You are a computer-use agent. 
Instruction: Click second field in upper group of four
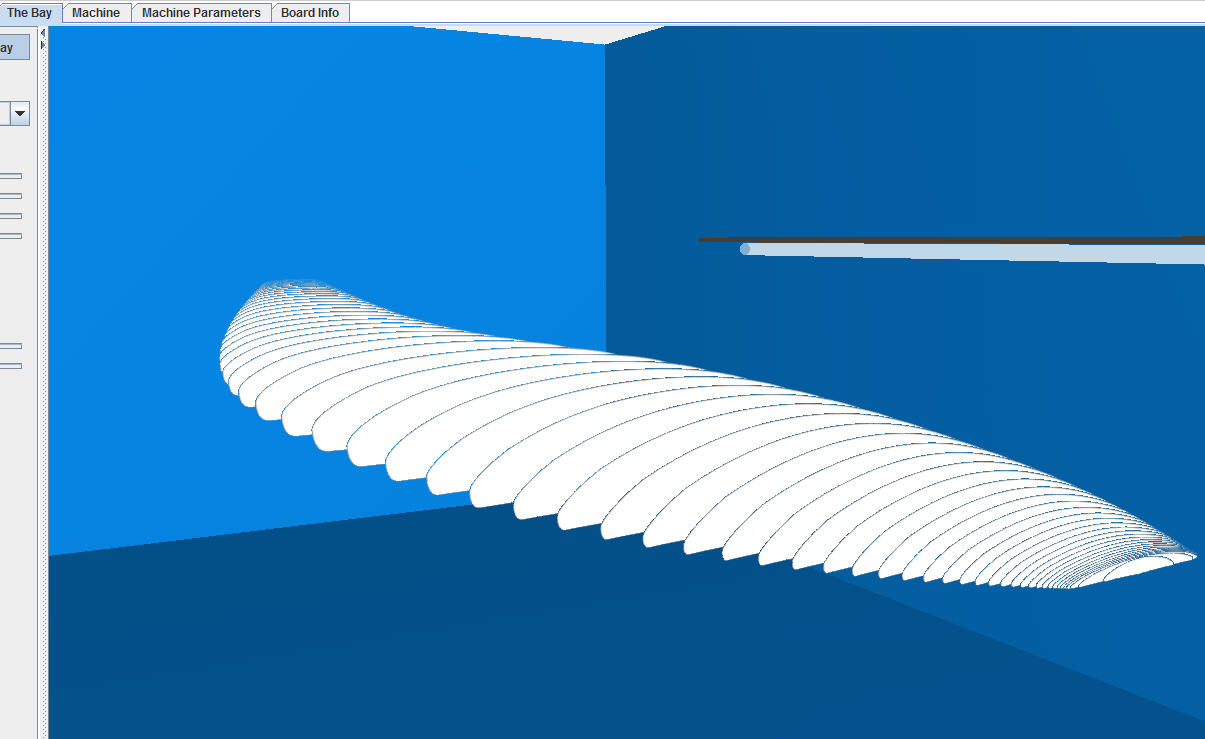pyautogui.click(x=11, y=196)
